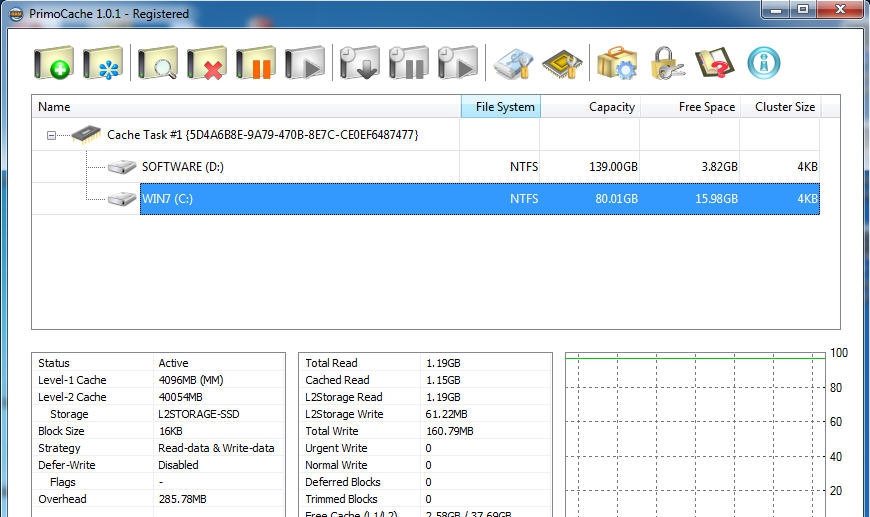This screenshot has height=517, width=870.
Task: Open the options box-with-gear icon
Action: point(617,63)
